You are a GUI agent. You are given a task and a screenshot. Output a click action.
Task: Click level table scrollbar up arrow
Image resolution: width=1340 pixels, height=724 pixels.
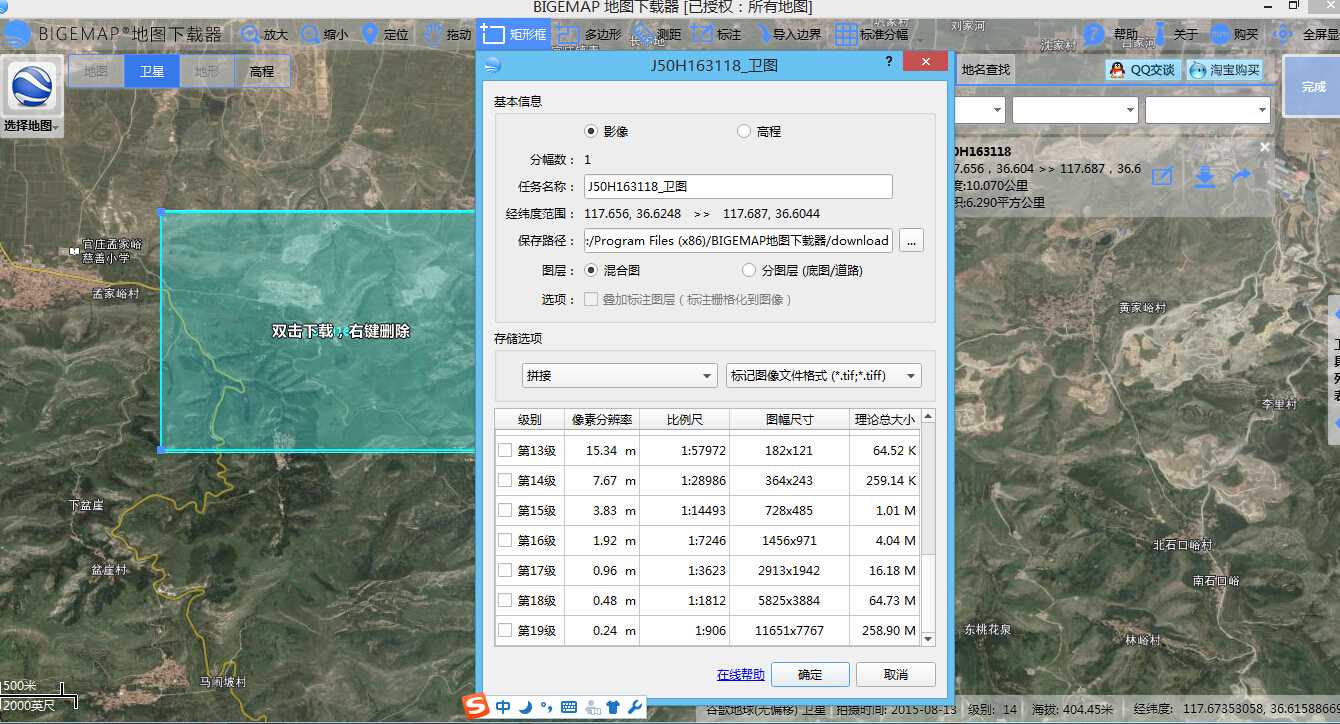click(928, 416)
